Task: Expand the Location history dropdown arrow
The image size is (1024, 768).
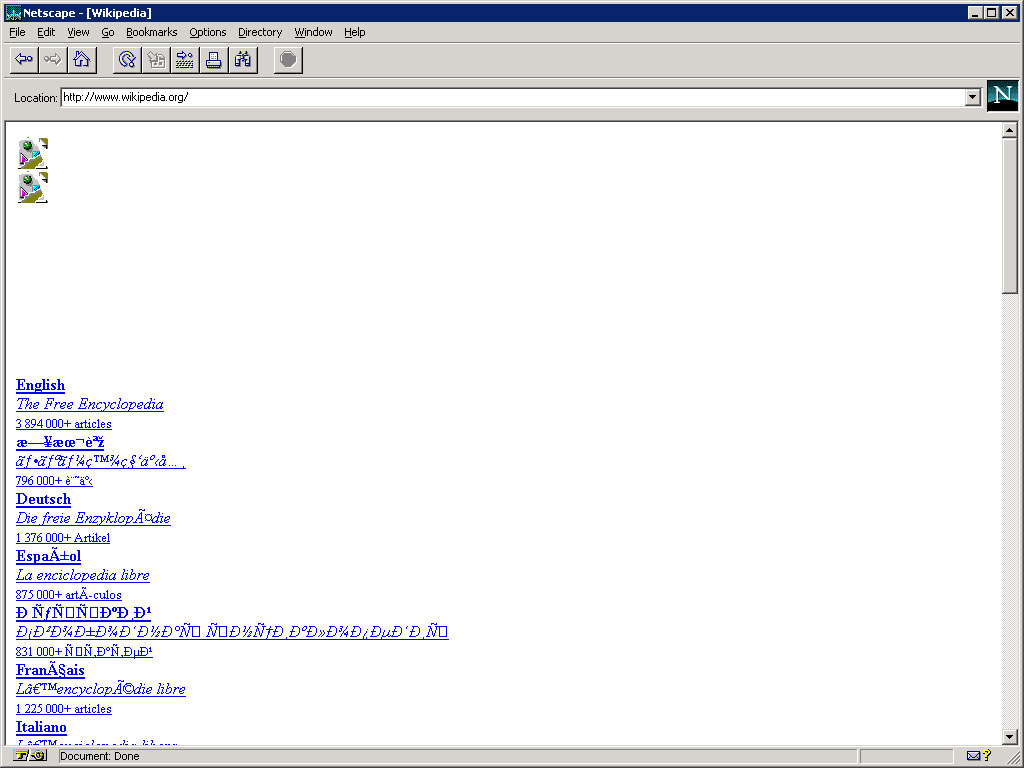Action: [x=972, y=97]
